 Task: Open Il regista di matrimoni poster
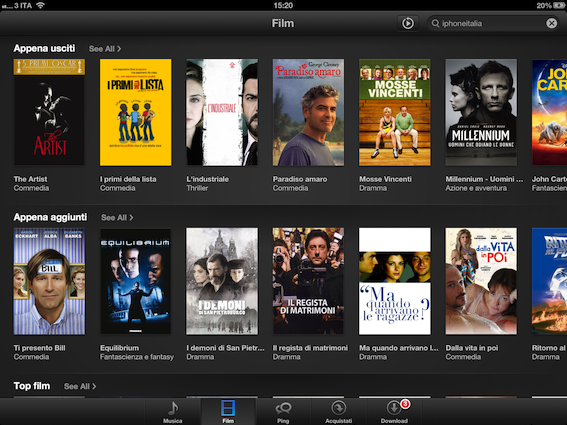tap(308, 281)
